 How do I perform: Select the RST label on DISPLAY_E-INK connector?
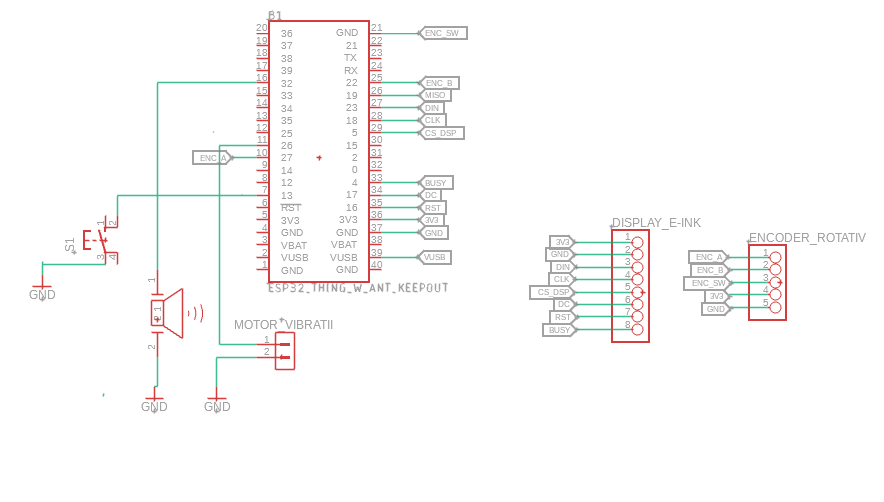click(x=562, y=317)
